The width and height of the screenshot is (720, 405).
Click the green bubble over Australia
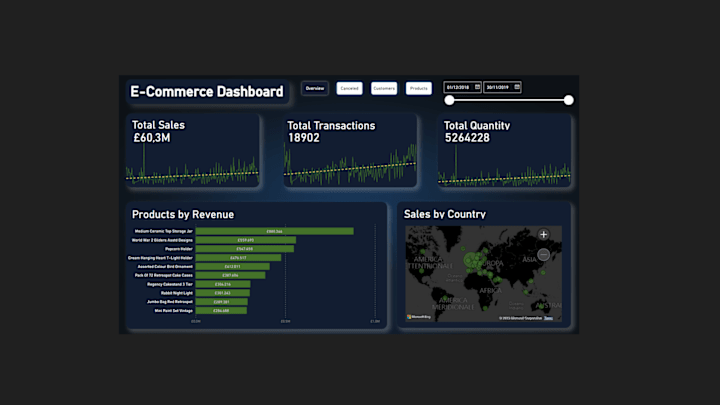[541, 306]
